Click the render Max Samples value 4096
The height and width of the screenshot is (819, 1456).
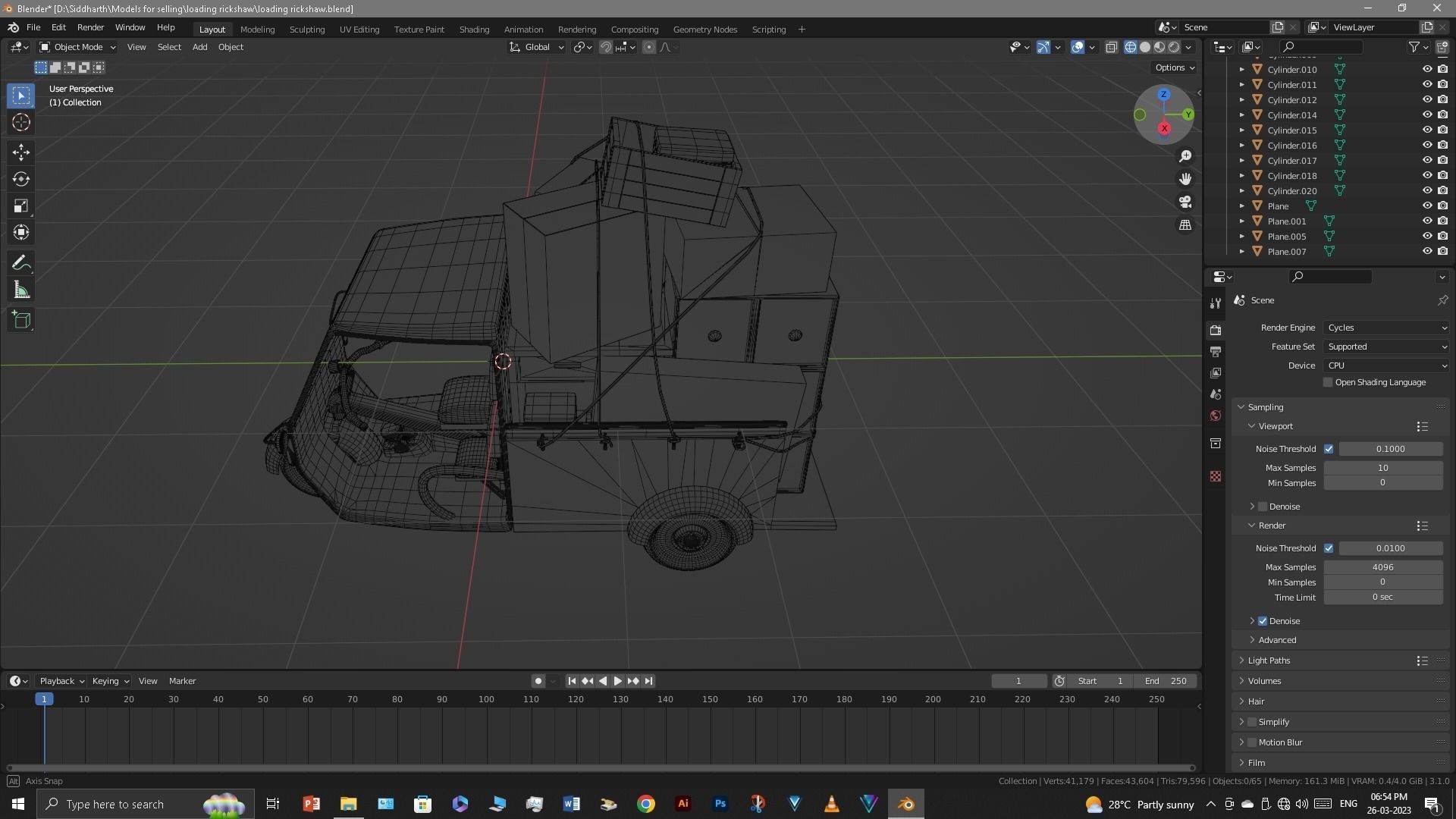click(x=1383, y=567)
